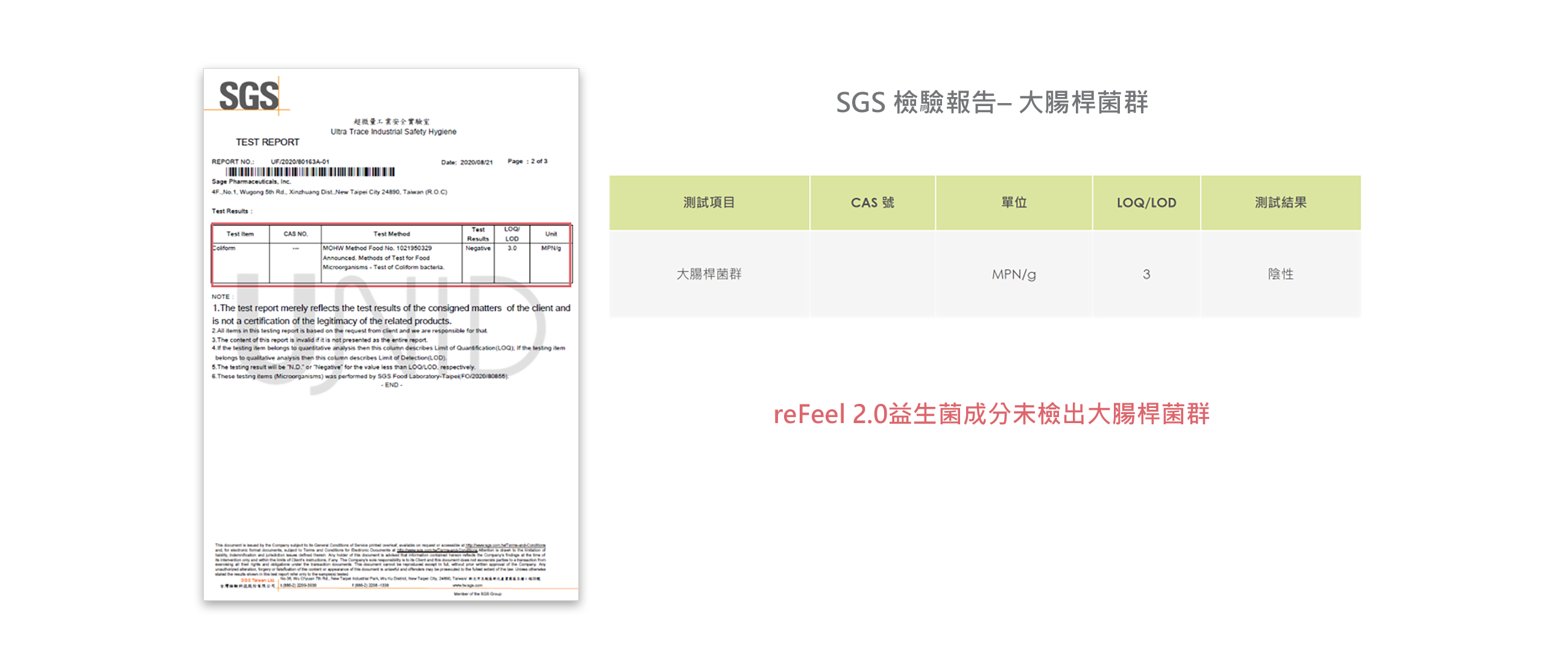
Task: Click the sgs.com terms link in footer
Action: pyautogui.click(x=505, y=545)
